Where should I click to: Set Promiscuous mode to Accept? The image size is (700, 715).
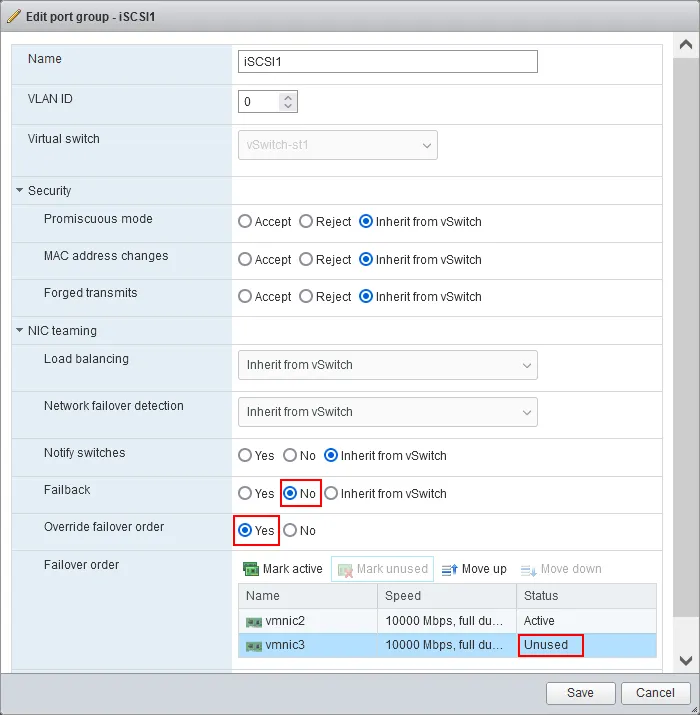coord(245,222)
